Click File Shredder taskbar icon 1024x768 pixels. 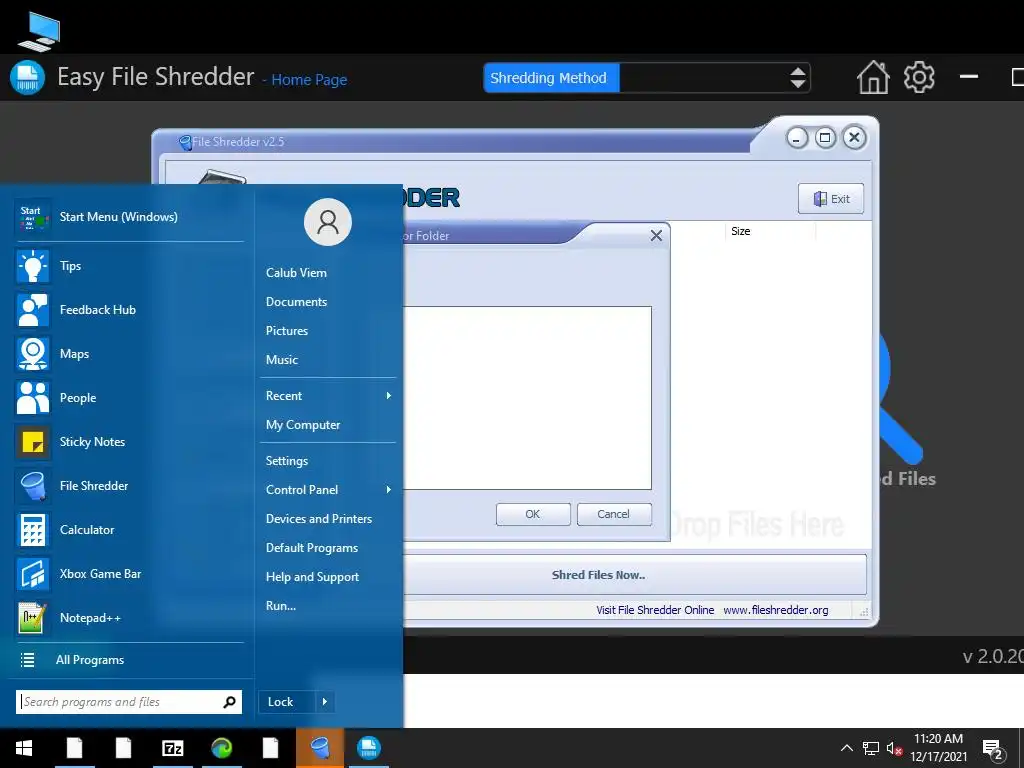coord(319,748)
